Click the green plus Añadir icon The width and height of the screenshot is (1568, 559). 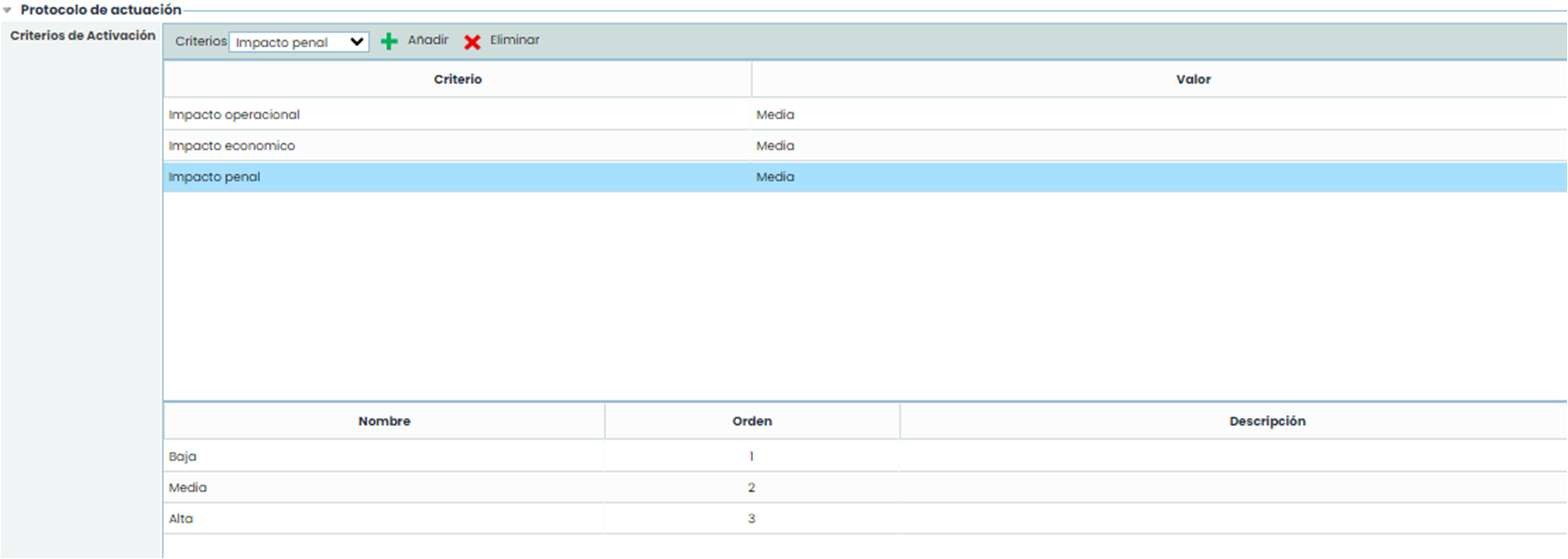pos(390,42)
